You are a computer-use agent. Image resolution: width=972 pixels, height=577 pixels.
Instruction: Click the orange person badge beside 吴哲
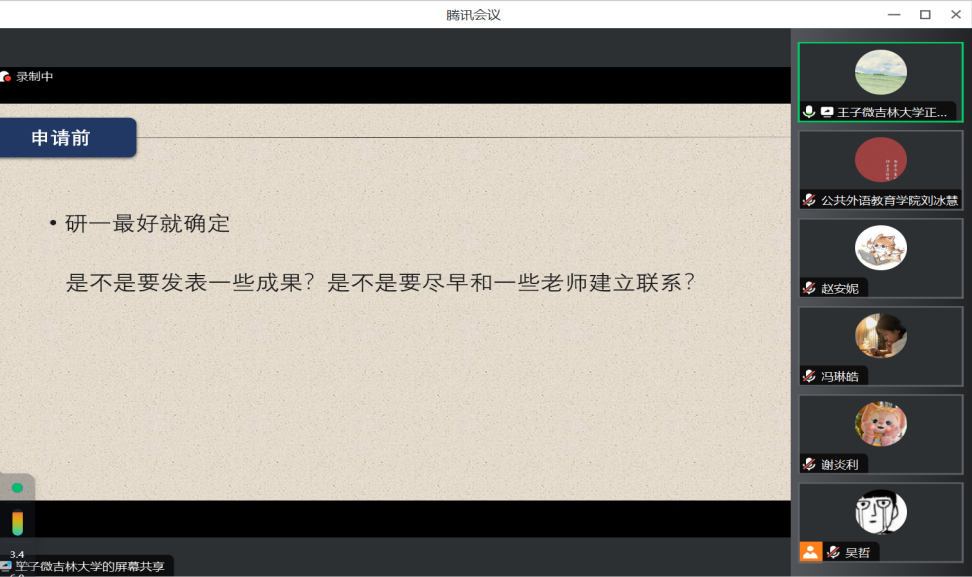click(x=810, y=552)
